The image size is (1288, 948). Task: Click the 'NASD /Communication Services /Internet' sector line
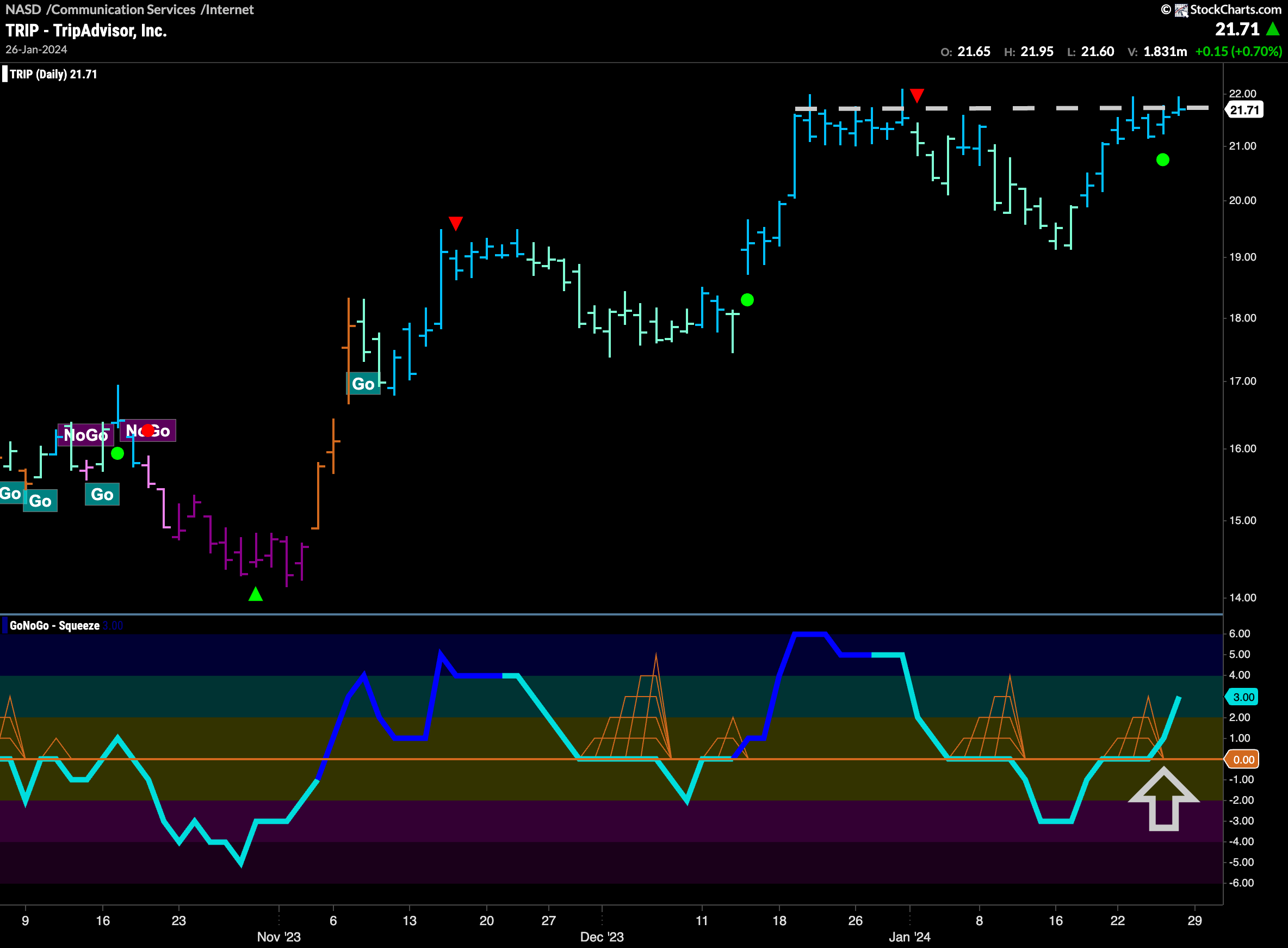coord(129,9)
